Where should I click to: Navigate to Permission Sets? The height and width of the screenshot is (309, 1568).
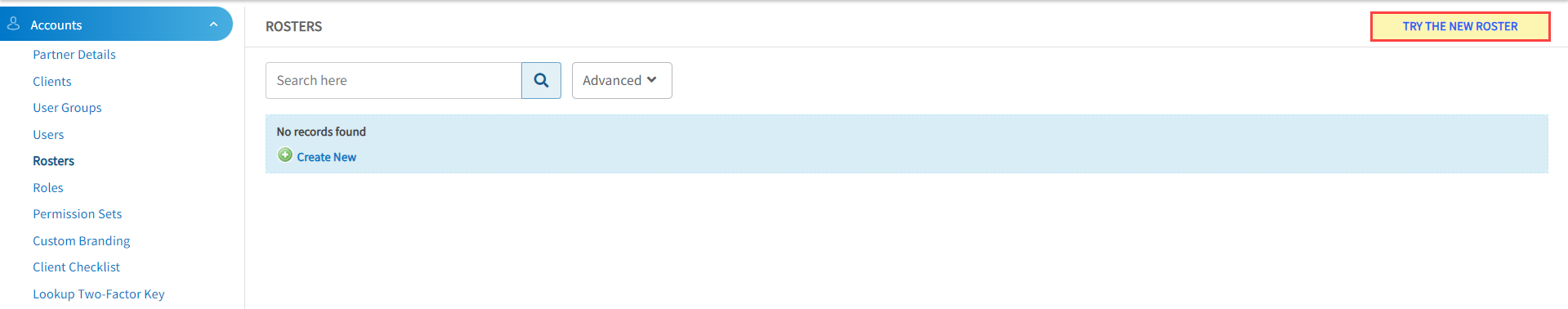click(78, 214)
